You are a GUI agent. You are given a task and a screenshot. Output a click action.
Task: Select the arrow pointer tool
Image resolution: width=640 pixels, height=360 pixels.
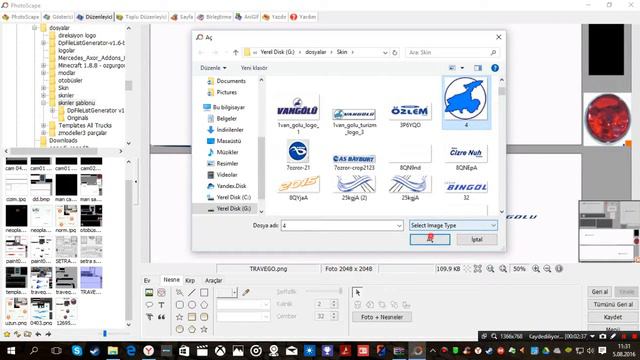[x=358, y=292]
